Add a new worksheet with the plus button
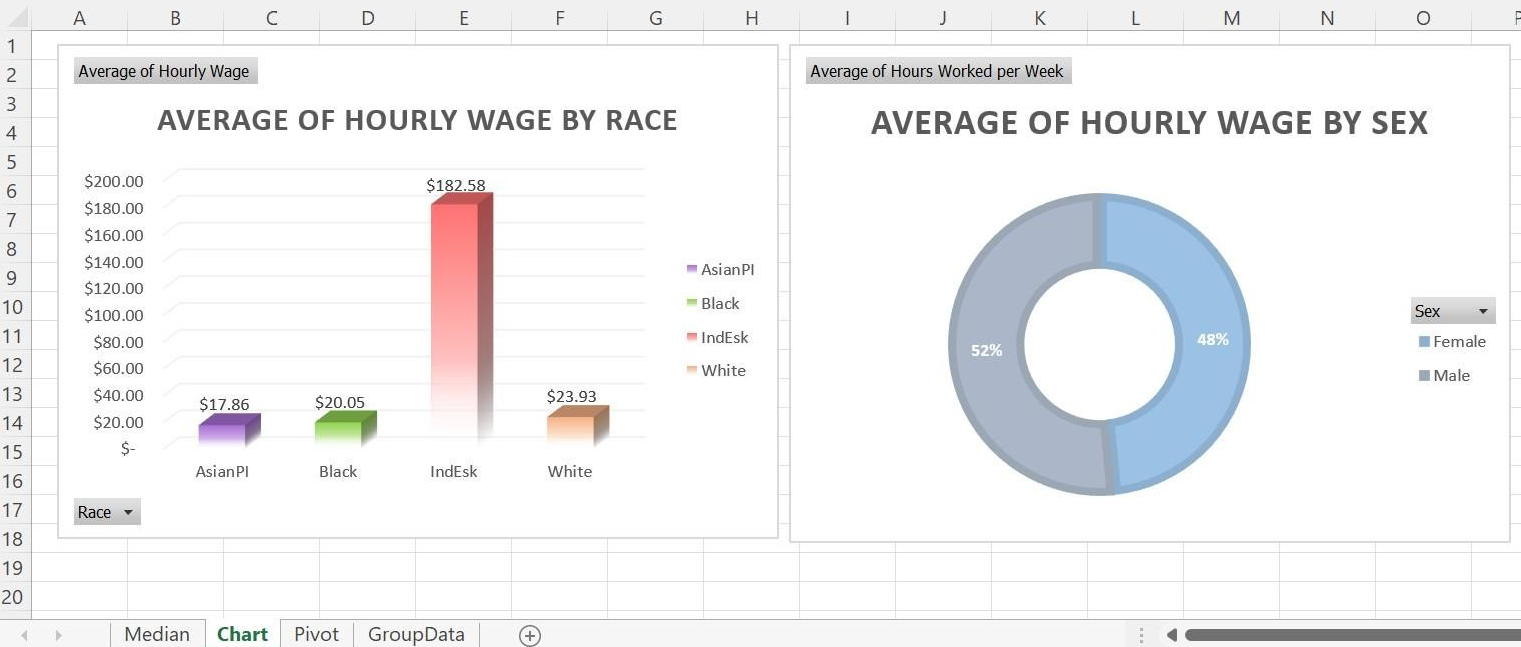1521x647 pixels. pyautogui.click(x=530, y=635)
